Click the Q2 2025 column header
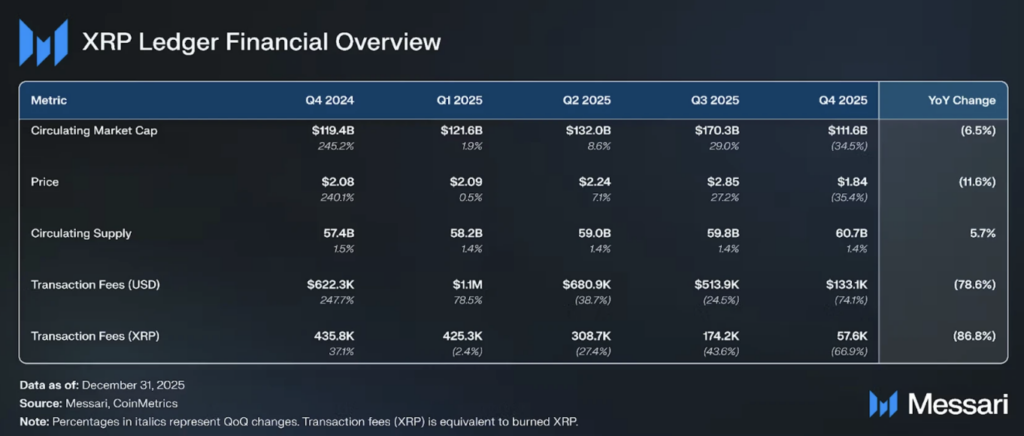The width and height of the screenshot is (1024, 436). tap(587, 101)
